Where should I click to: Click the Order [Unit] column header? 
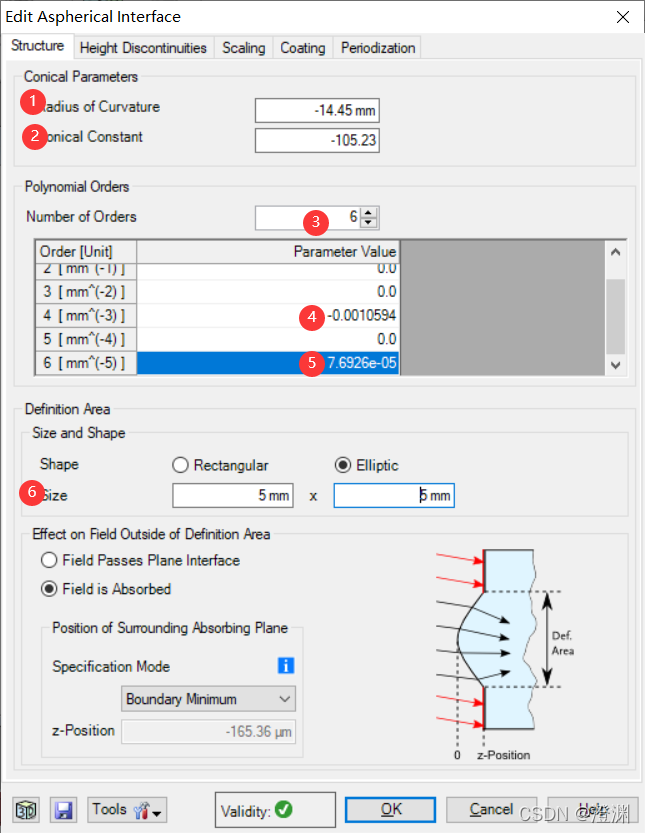pyautogui.click(x=86, y=251)
